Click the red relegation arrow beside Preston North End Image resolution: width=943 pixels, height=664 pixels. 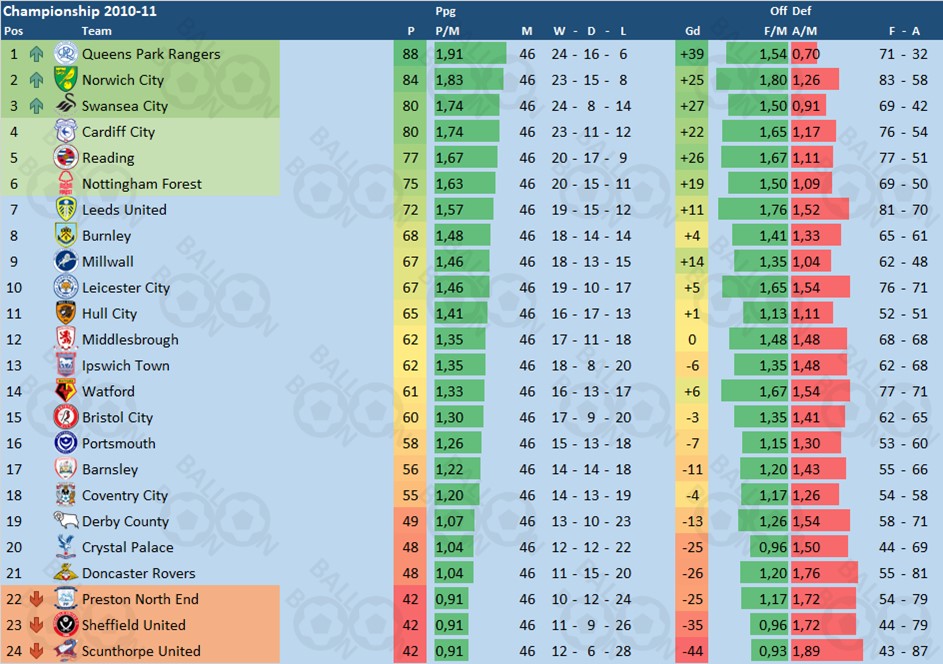point(37,599)
